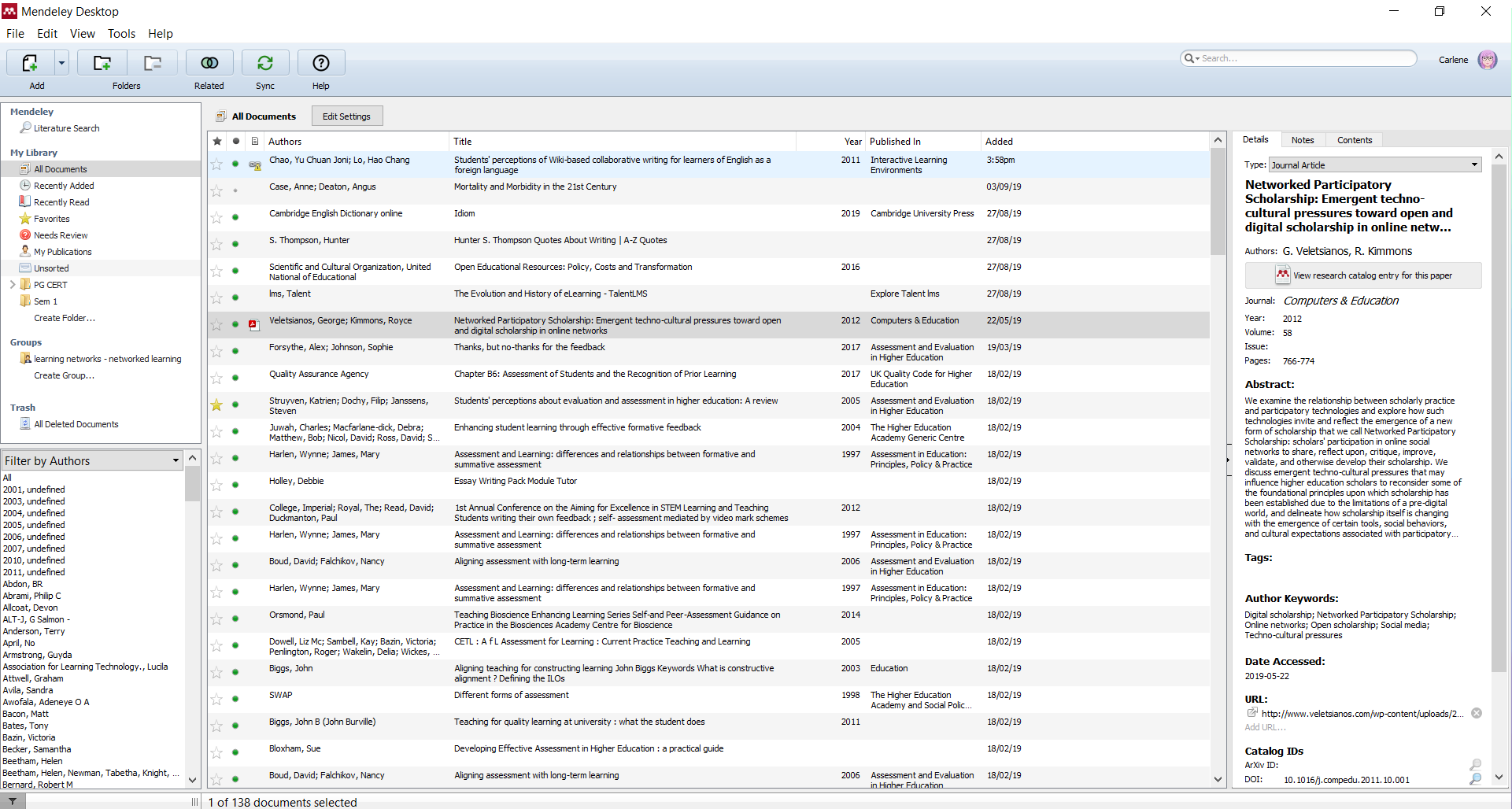The width and height of the screenshot is (1512, 809).
Task: Open the Tools menu
Action: tap(121, 34)
